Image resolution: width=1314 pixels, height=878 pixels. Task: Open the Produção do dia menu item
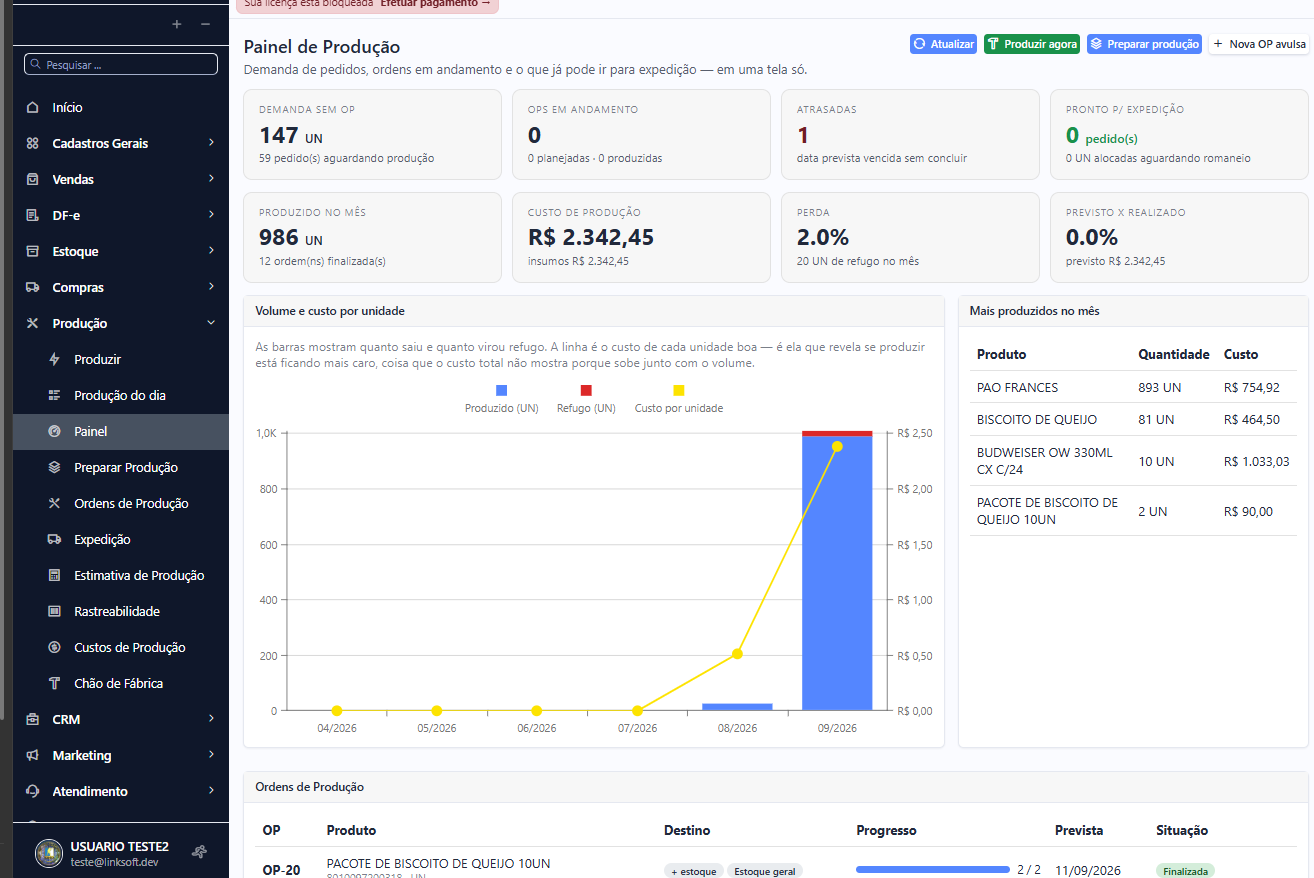tap(121, 395)
